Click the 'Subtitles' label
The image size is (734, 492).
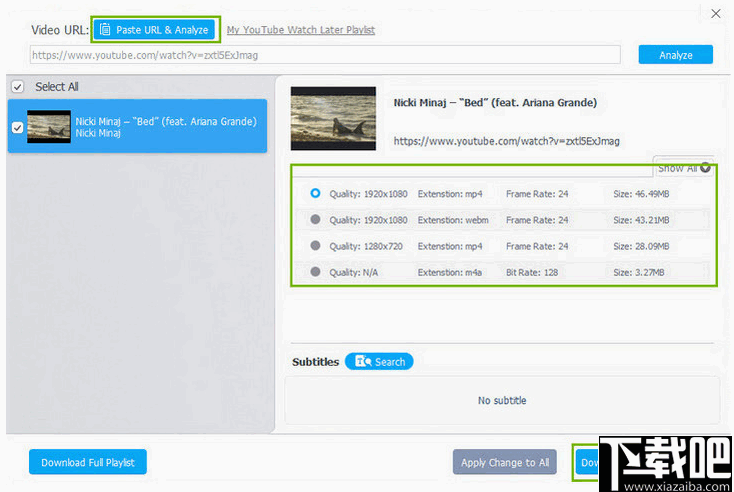click(315, 362)
